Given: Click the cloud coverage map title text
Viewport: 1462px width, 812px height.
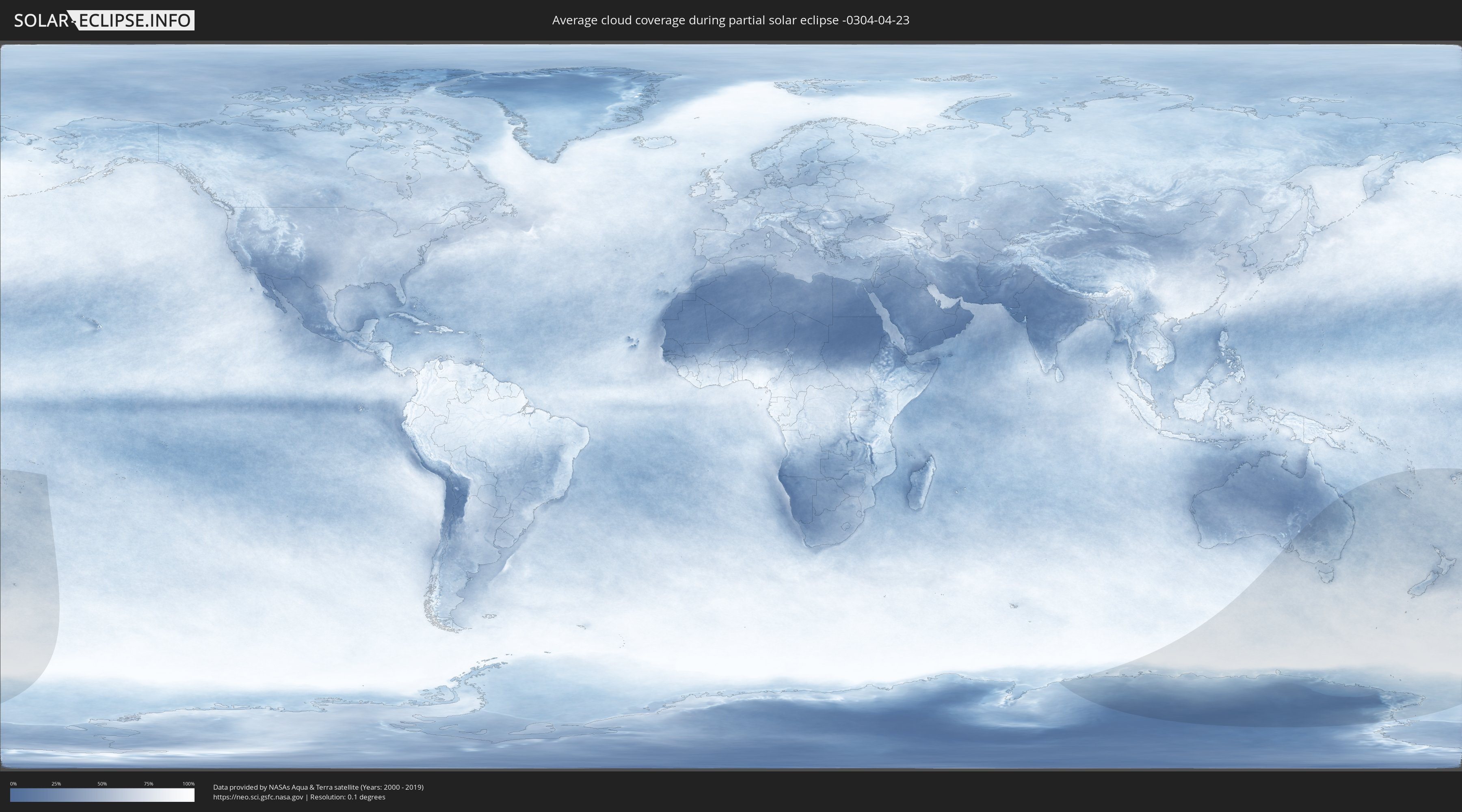Looking at the screenshot, I should 731,20.
